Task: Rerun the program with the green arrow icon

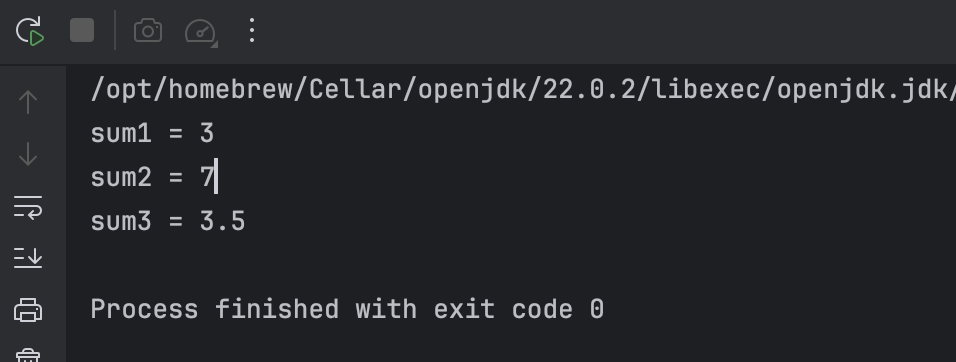Action: 29,30
